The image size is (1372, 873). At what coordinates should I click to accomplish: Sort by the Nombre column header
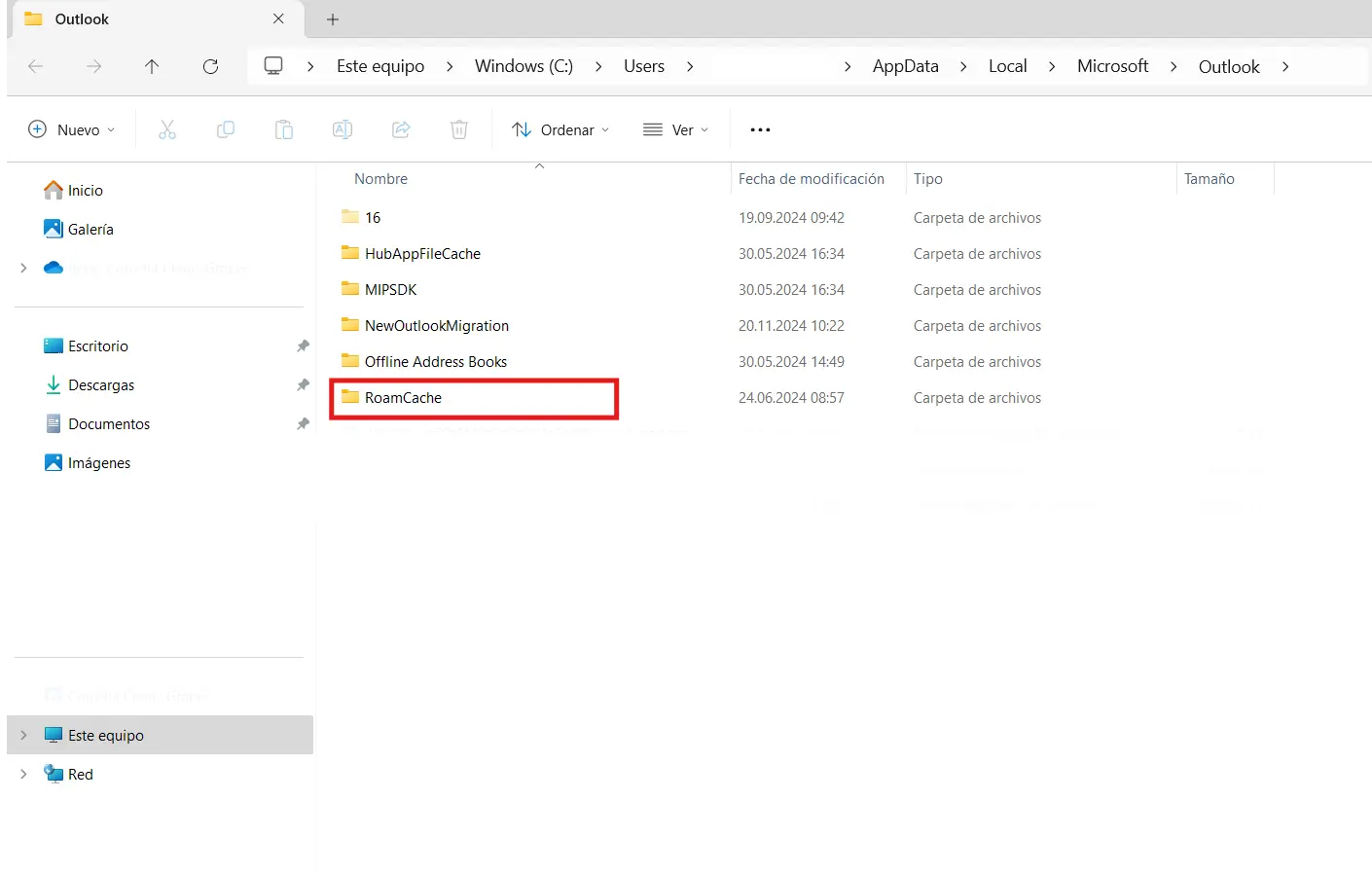380,179
